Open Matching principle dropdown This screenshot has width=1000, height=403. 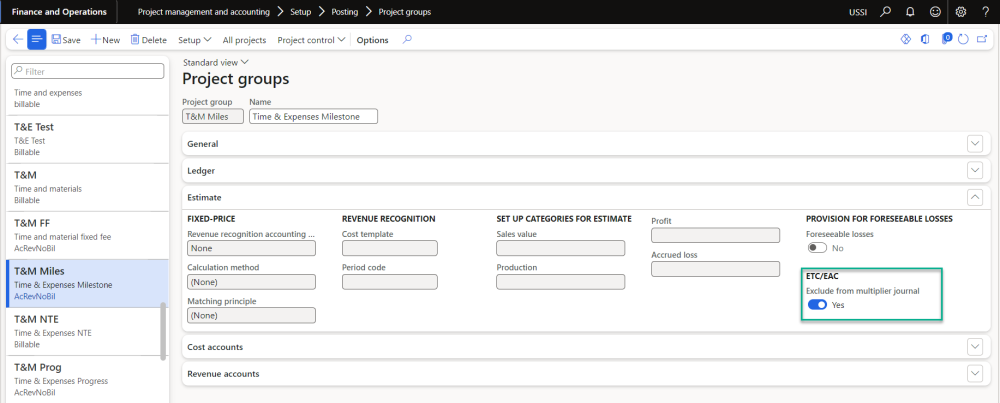pos(251,315)
